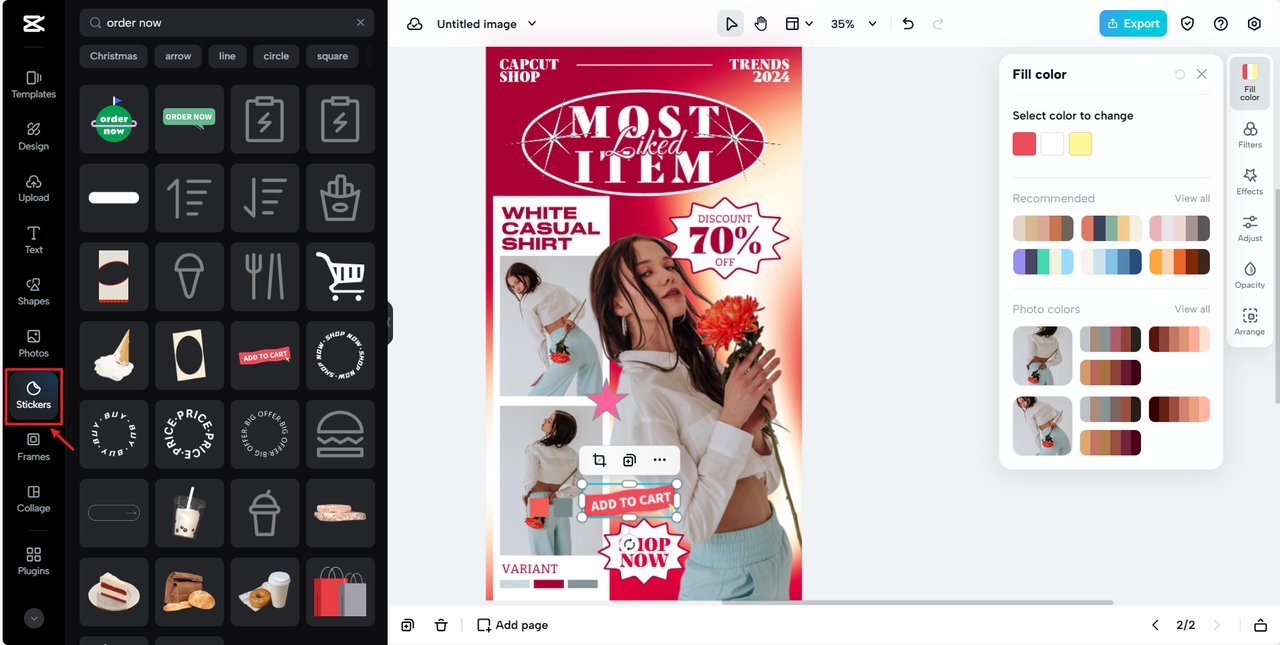Image resolution: width=1280 pixels, height=645 pixels.
Task: Open the Frames sidebar panel
Action: pyautogui.click(x=33, y=447)
